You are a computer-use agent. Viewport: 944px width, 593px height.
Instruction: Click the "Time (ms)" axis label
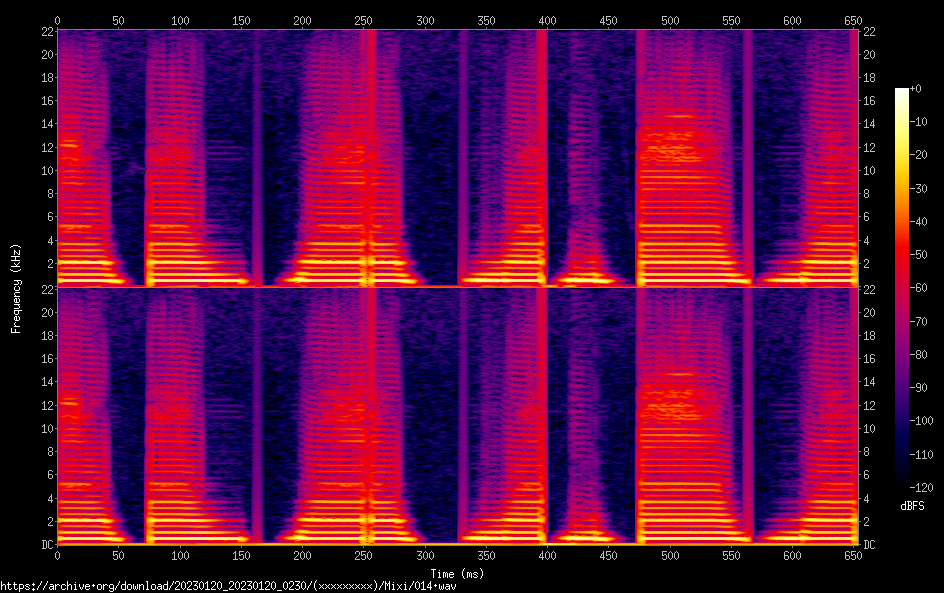click(x=457, y=573)
